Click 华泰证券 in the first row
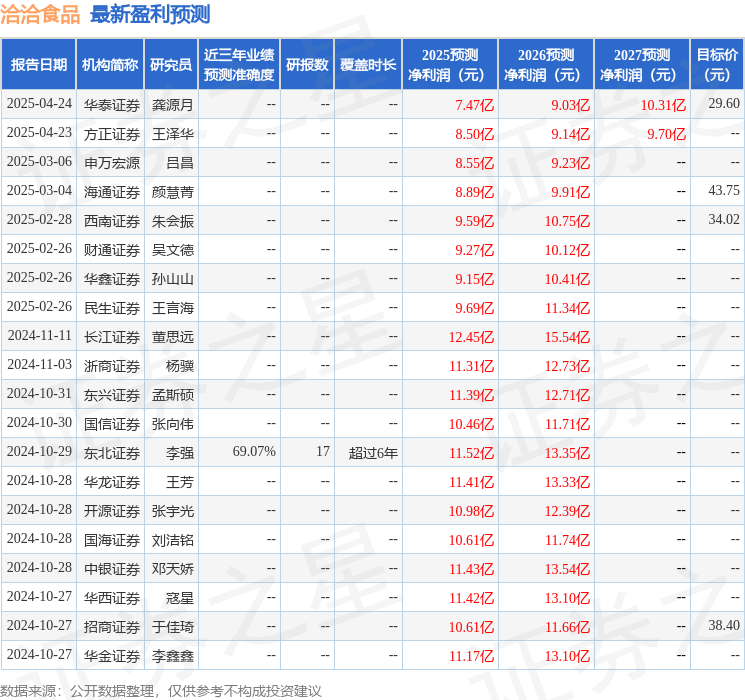This screenshot has height=700, width=745. [112, 105]
